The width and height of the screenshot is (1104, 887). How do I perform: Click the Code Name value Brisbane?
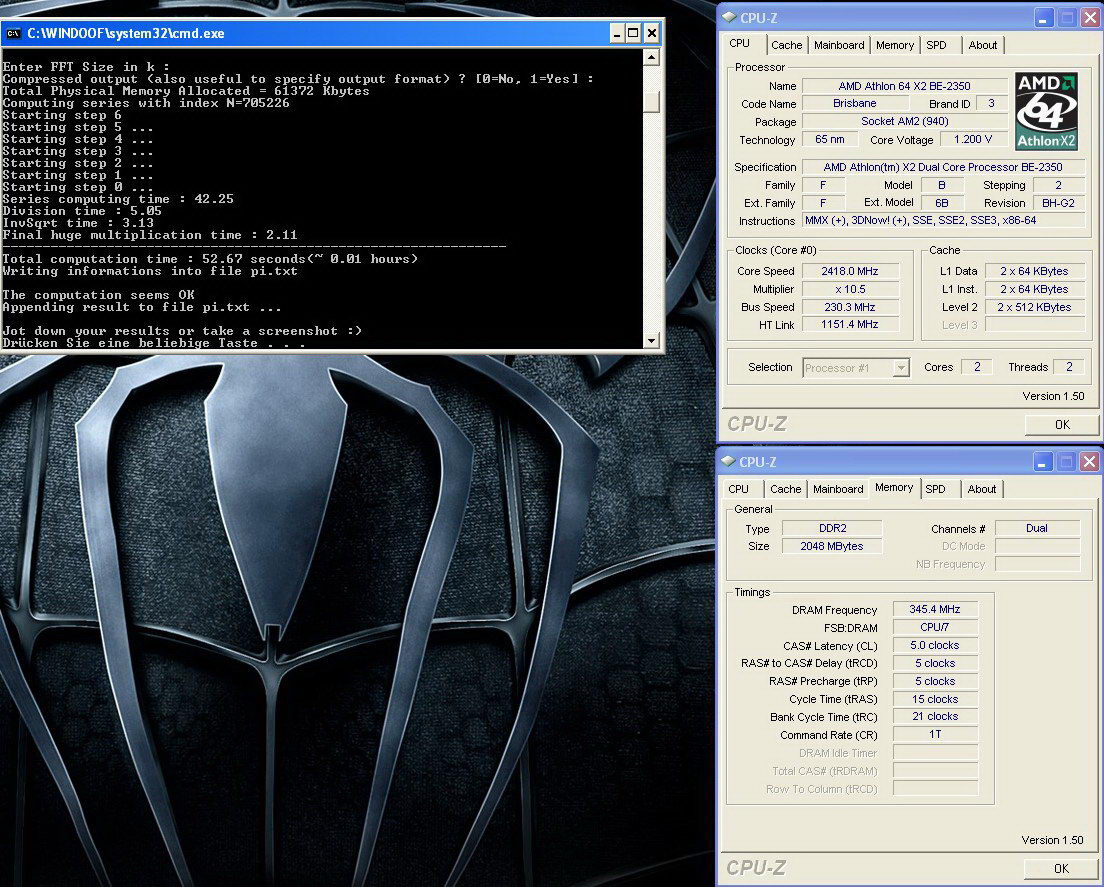tap(855, 103)
